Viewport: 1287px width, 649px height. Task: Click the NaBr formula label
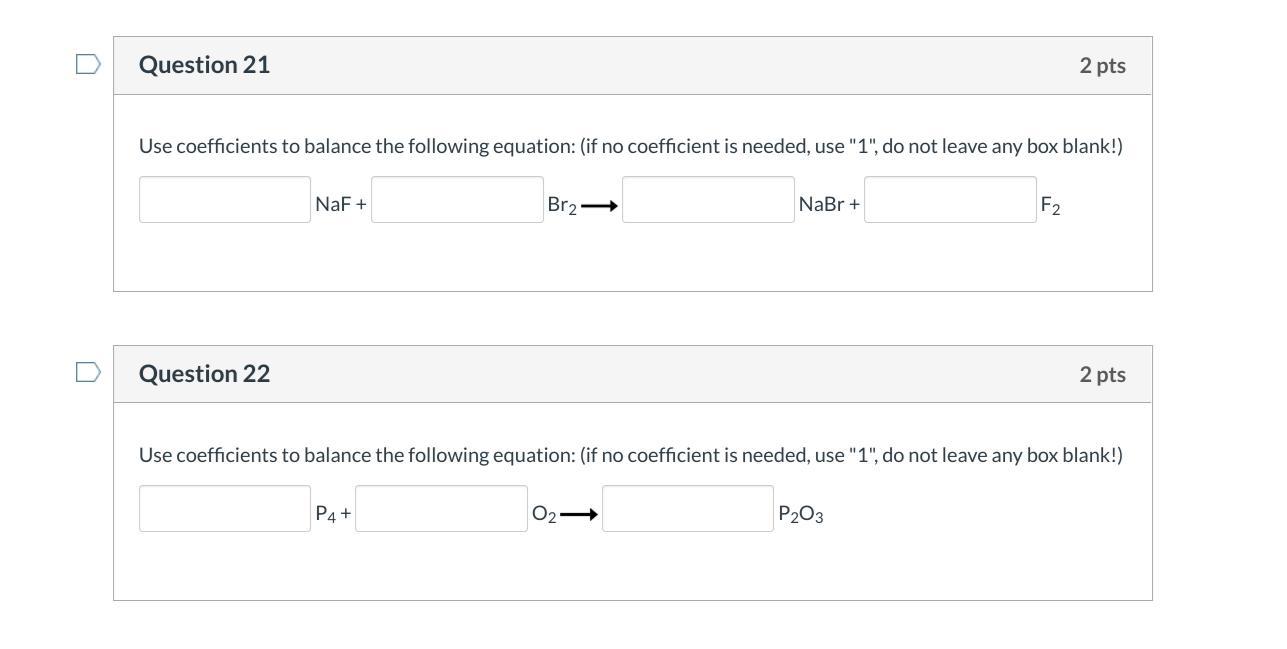pos(822,205)
